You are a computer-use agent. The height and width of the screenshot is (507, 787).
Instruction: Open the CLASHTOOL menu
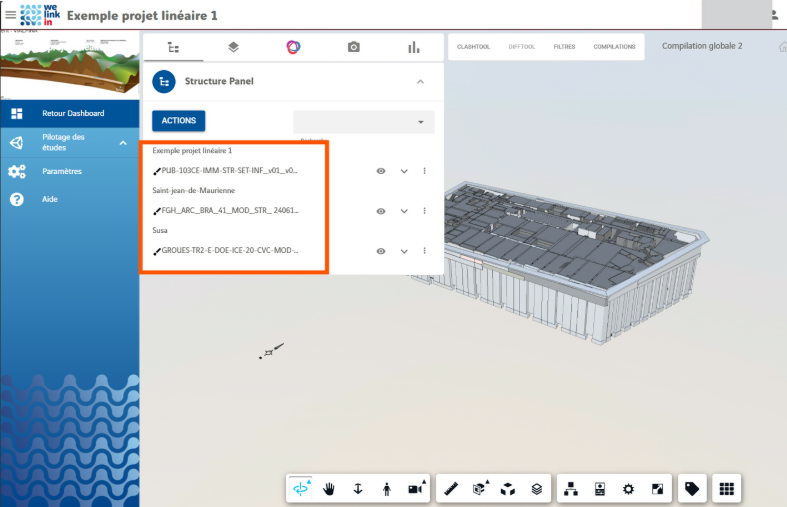(472, 47)
